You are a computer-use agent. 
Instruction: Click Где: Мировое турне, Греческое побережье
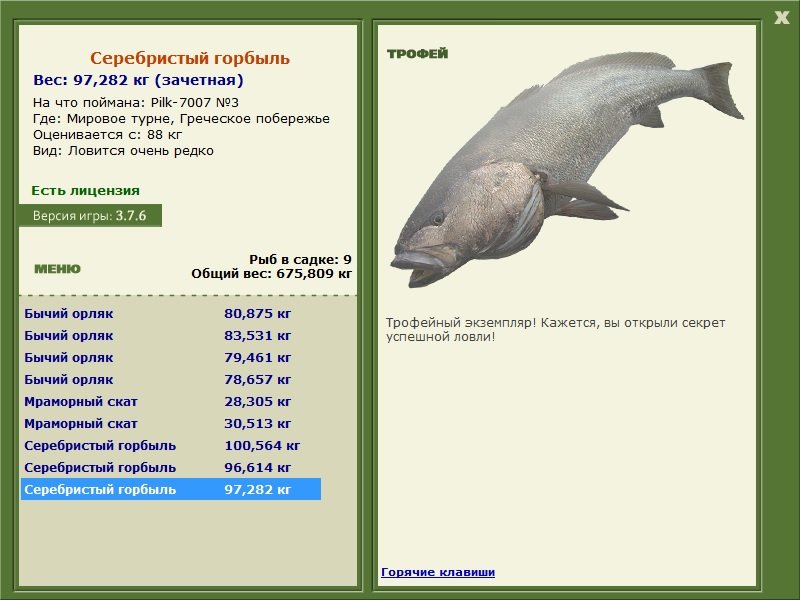pyautogui.click(x=181, y=119)
